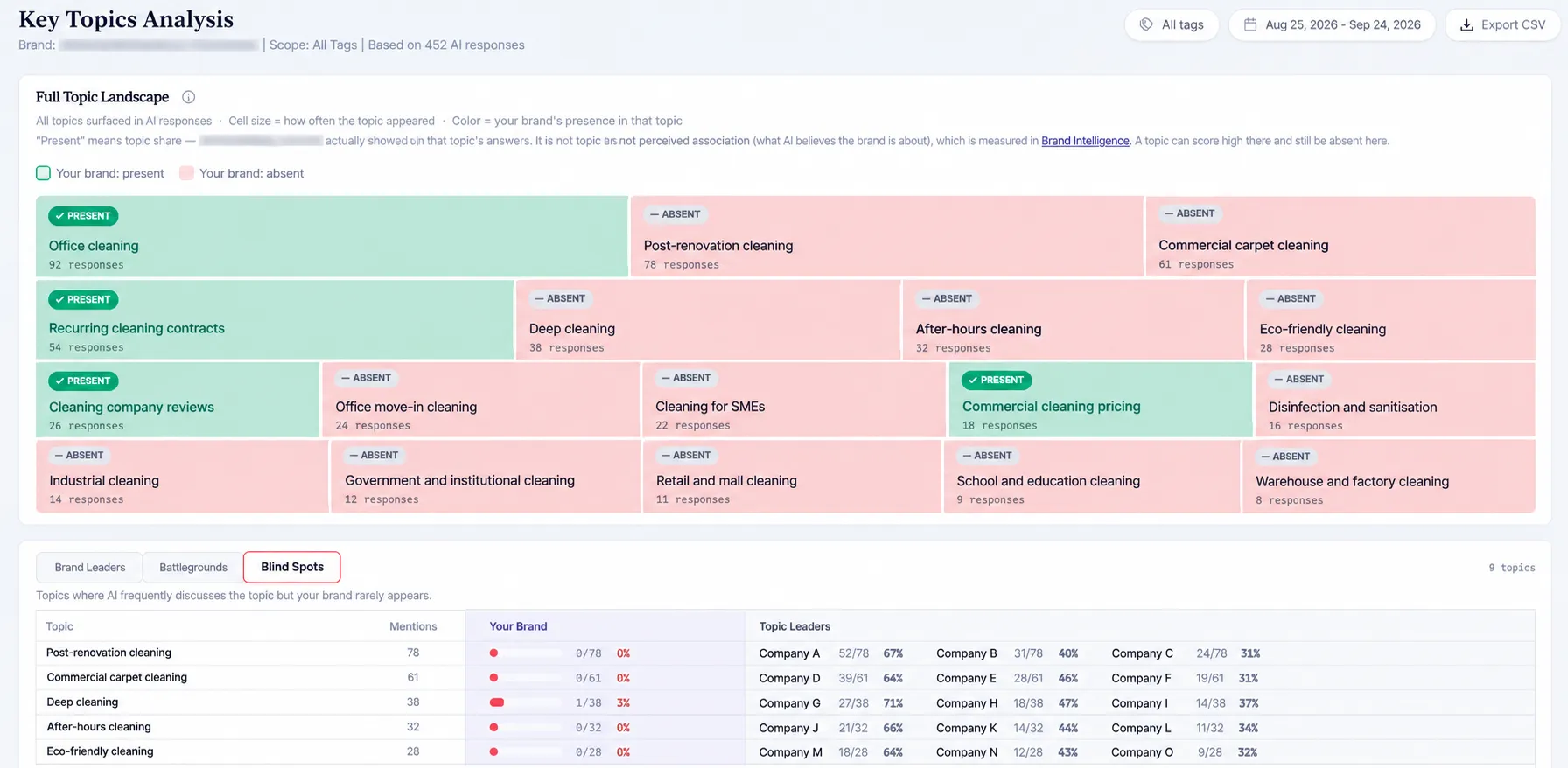Click the brand share bar showing 0/78
The height and width of the screenshot is (768, 1568).
coord(526,653)
